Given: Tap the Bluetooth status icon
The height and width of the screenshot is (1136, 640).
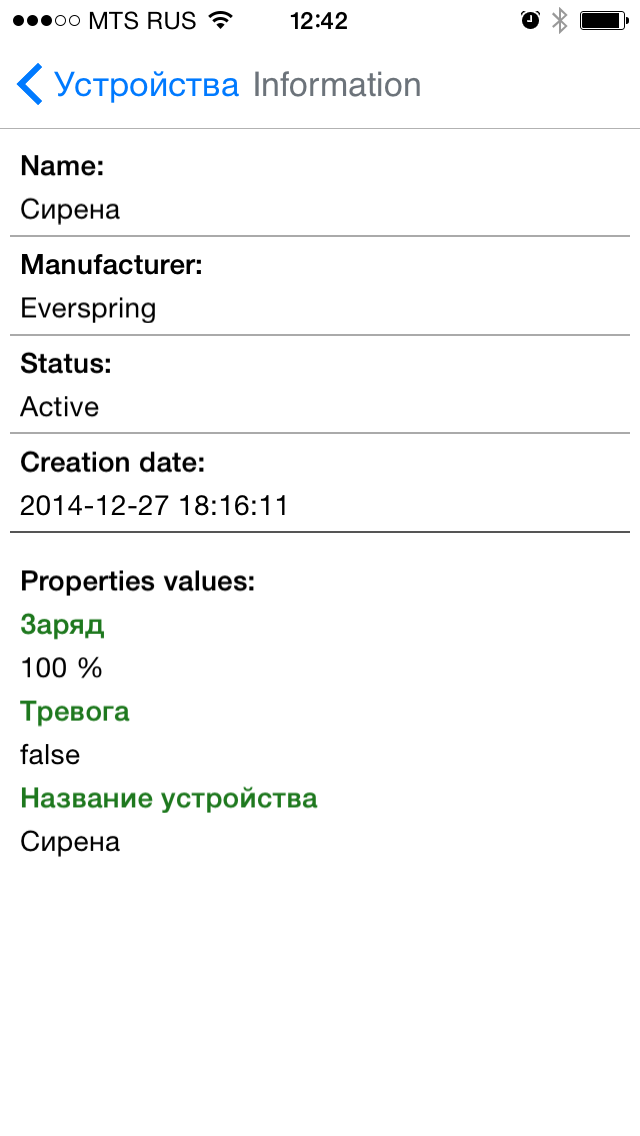Looking at the screenshot, I should (560, 20).
